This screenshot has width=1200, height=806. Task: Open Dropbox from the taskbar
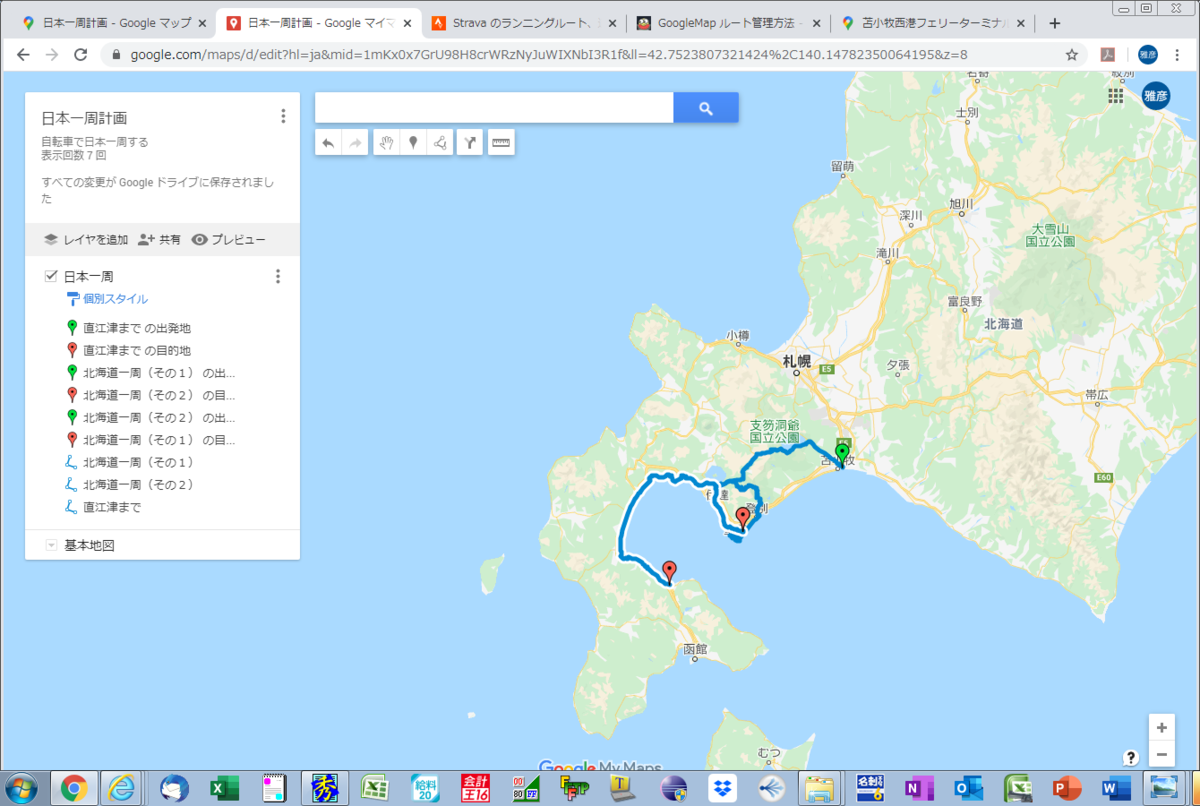click(723, 788)
